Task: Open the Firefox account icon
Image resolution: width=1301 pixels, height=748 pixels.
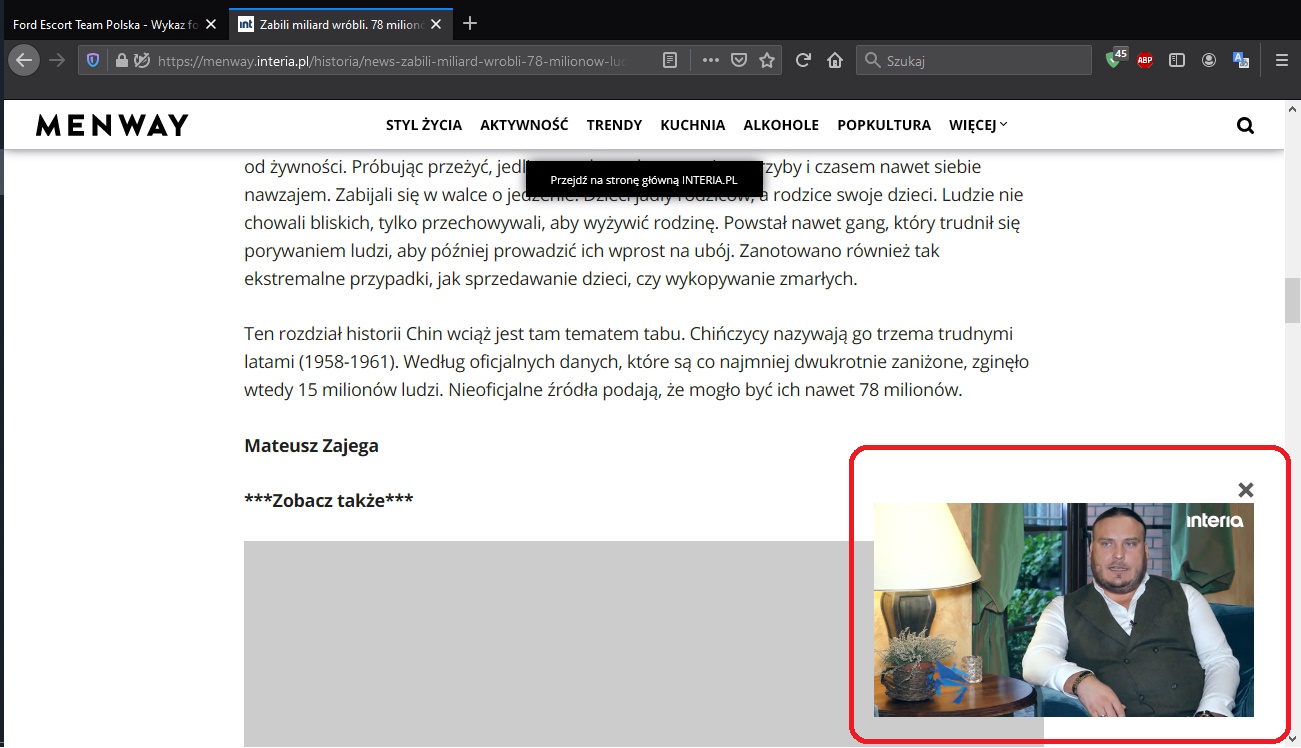Action: [x=1209, y=60]
